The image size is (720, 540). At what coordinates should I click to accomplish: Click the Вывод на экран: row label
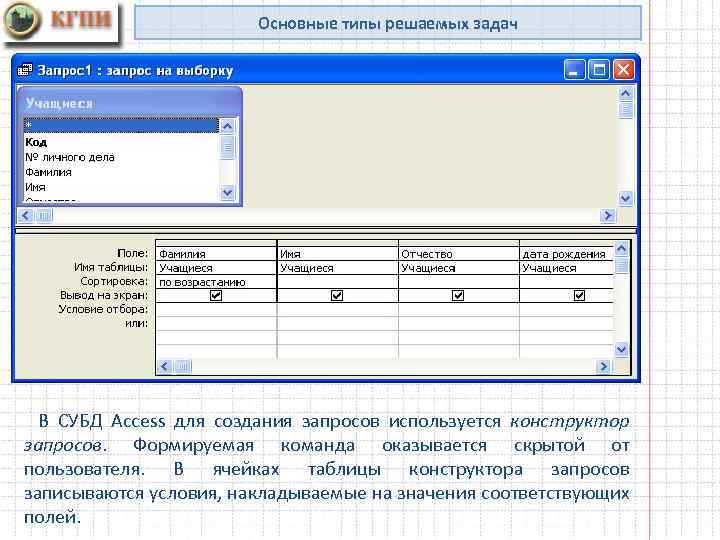(x=104, y=295)
